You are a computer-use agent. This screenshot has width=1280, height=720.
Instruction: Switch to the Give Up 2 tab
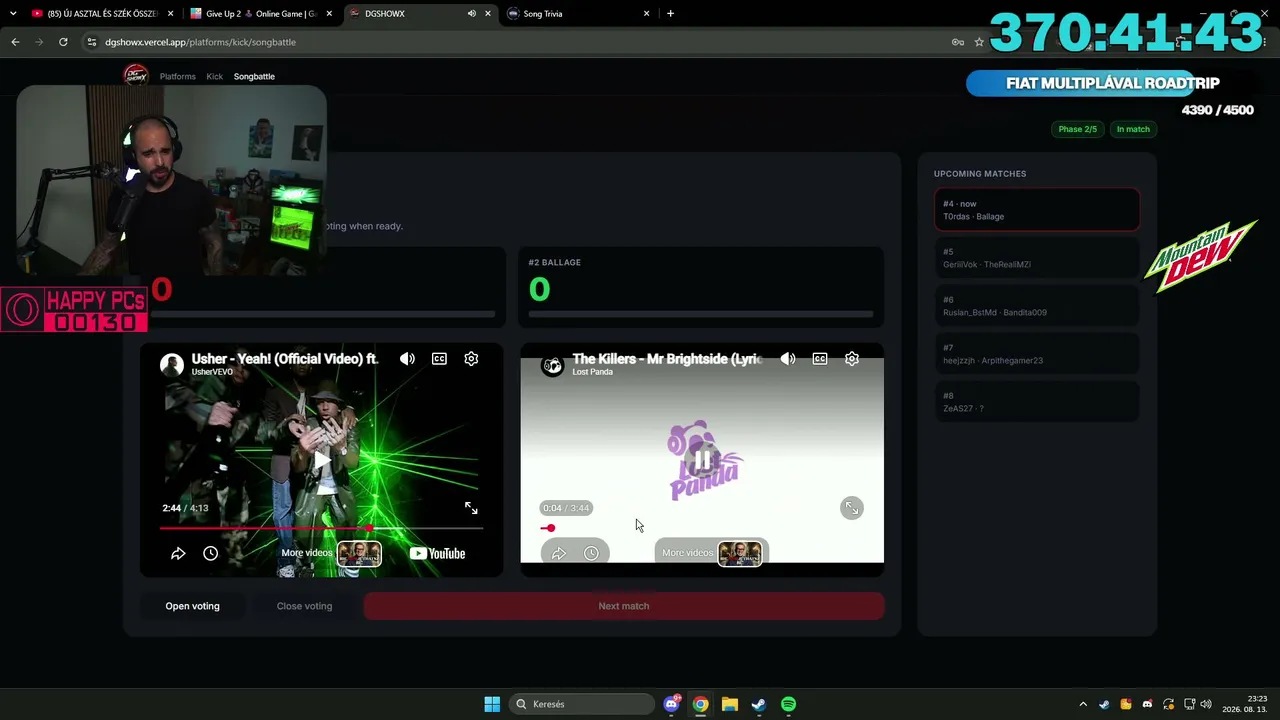(260, 14)
